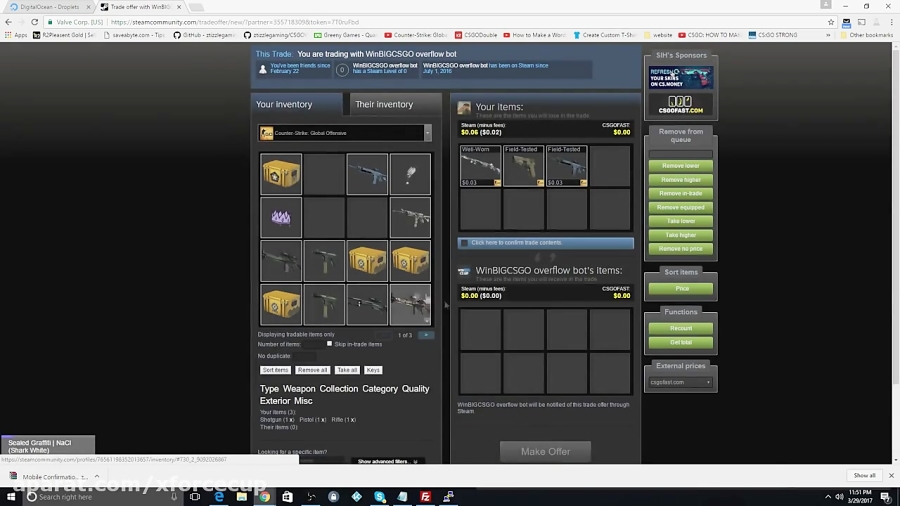This screenshot has width=900, height=506.
Task: Click the Field-Tested pistol in Your items
Action: [523, 166]
